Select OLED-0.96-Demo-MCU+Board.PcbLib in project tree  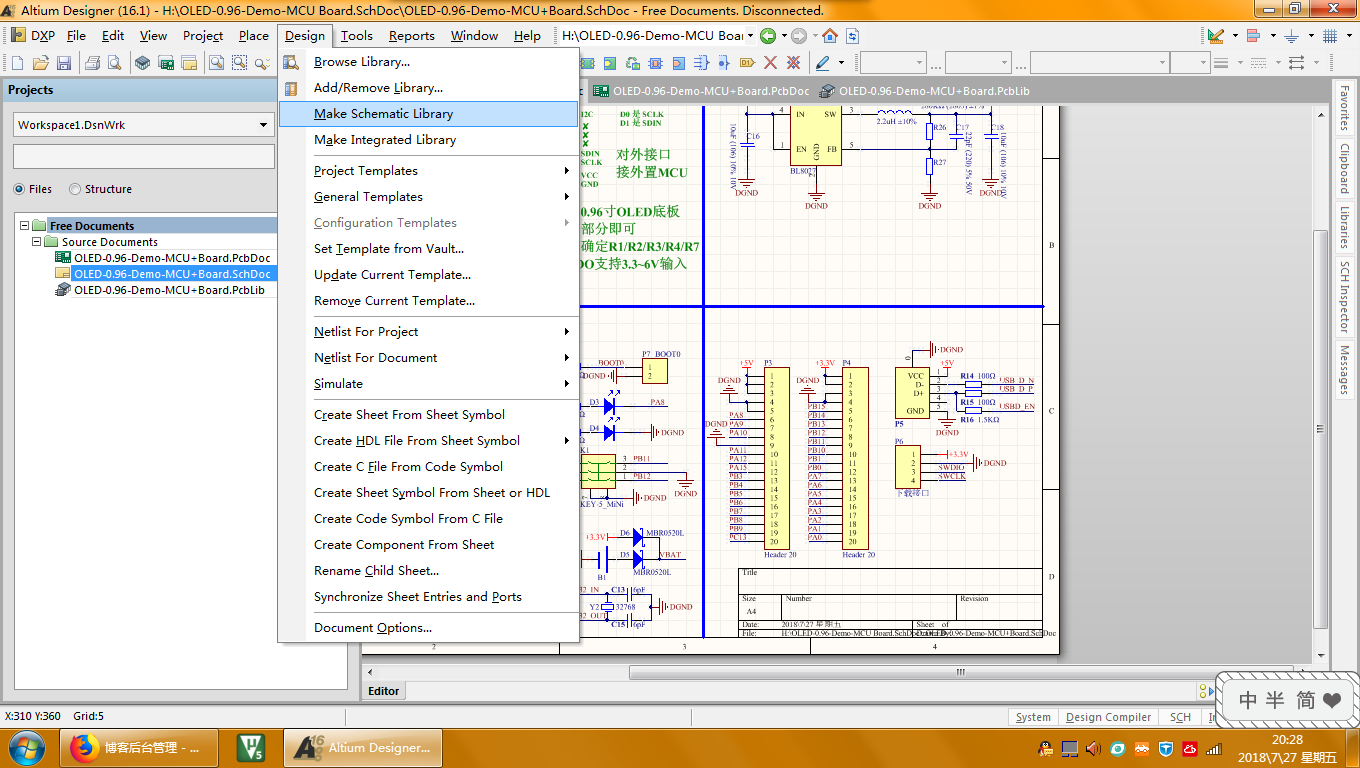[x=169, y=290]
